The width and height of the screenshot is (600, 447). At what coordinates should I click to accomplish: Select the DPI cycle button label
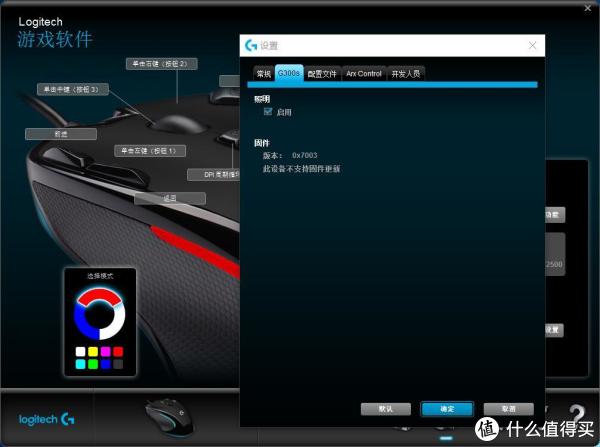pos(214,175)
